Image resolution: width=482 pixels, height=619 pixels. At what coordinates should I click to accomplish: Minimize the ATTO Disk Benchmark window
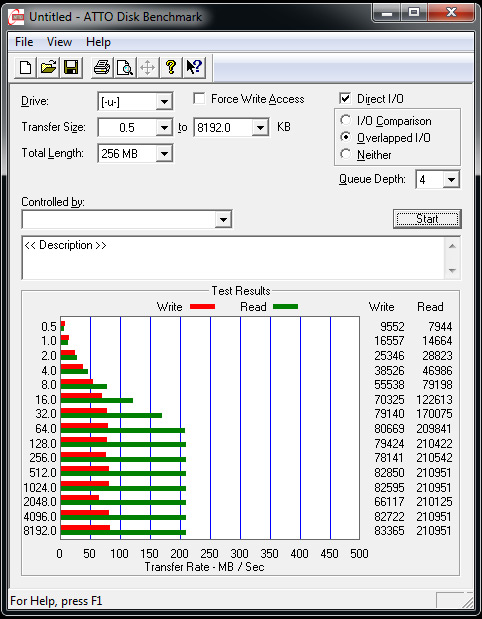(387, 13)
